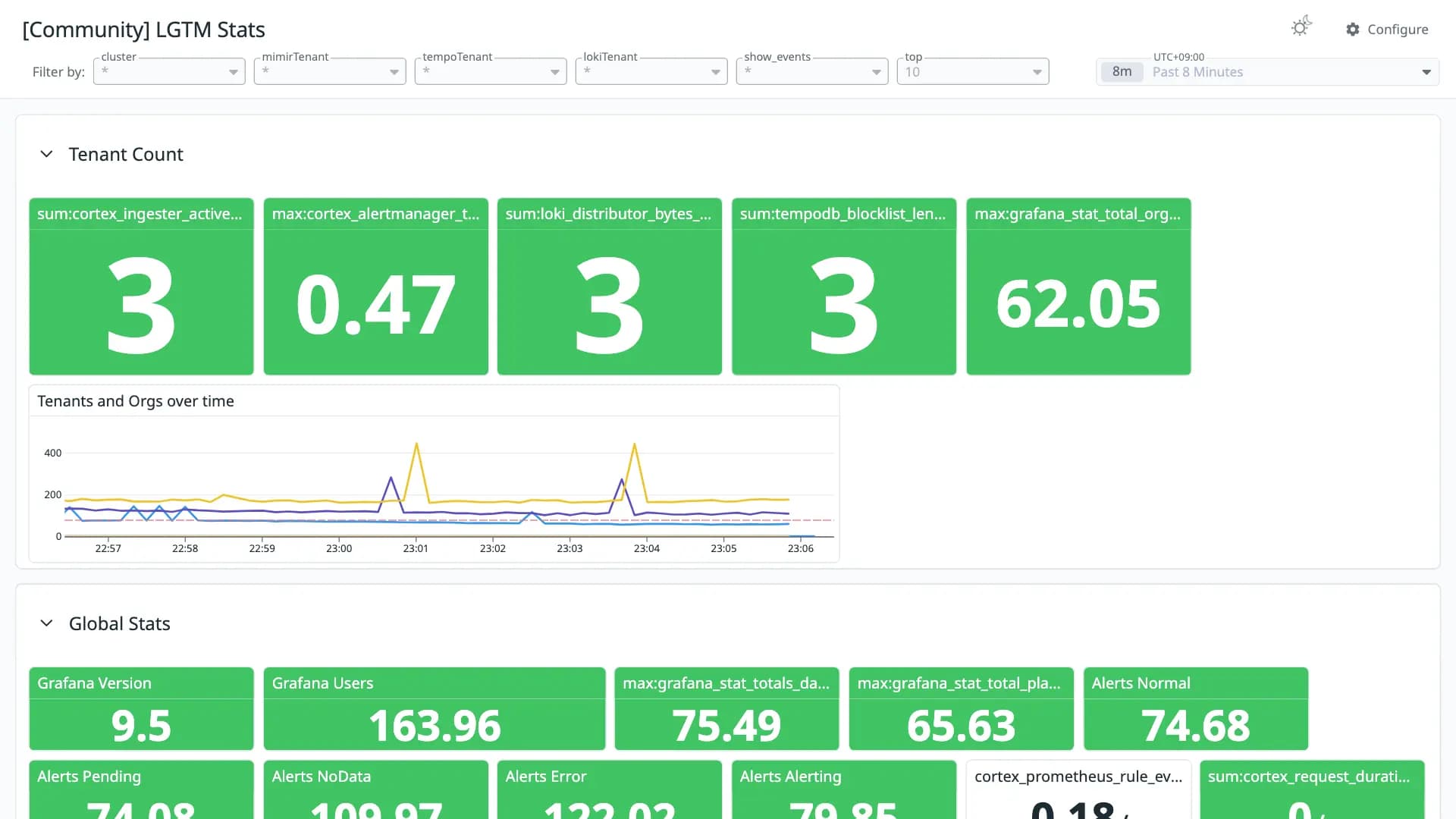Click the sum:cortex_ingester_active widget showing 3

[x=141, y=287]
